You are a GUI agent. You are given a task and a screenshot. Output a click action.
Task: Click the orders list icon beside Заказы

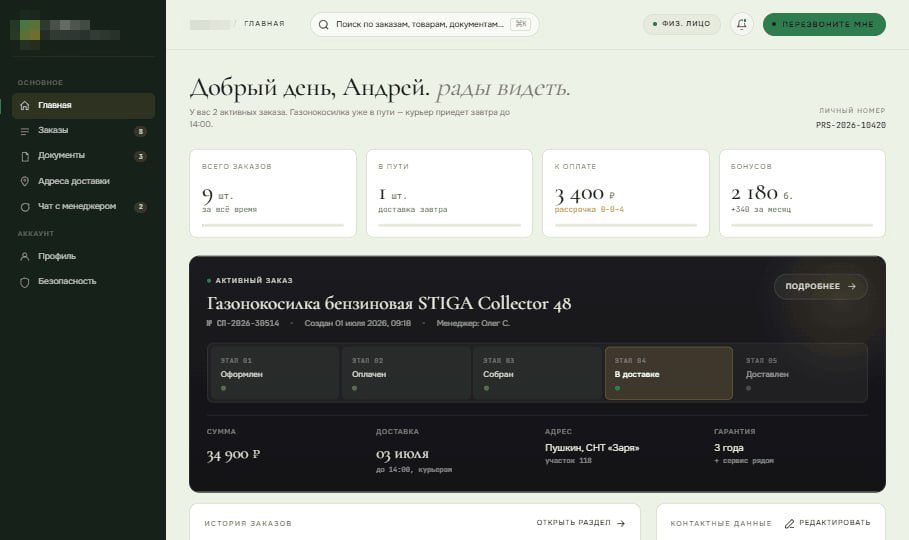[x=24, y=131]
